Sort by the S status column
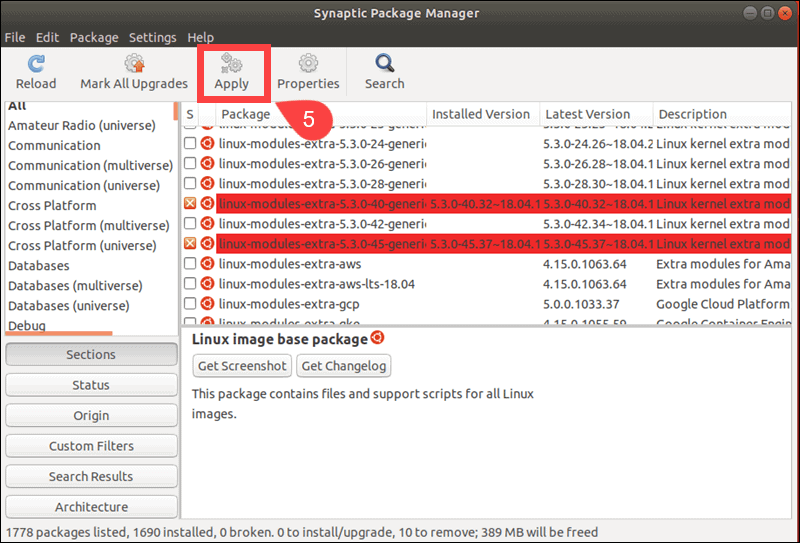 click(190, 114)
